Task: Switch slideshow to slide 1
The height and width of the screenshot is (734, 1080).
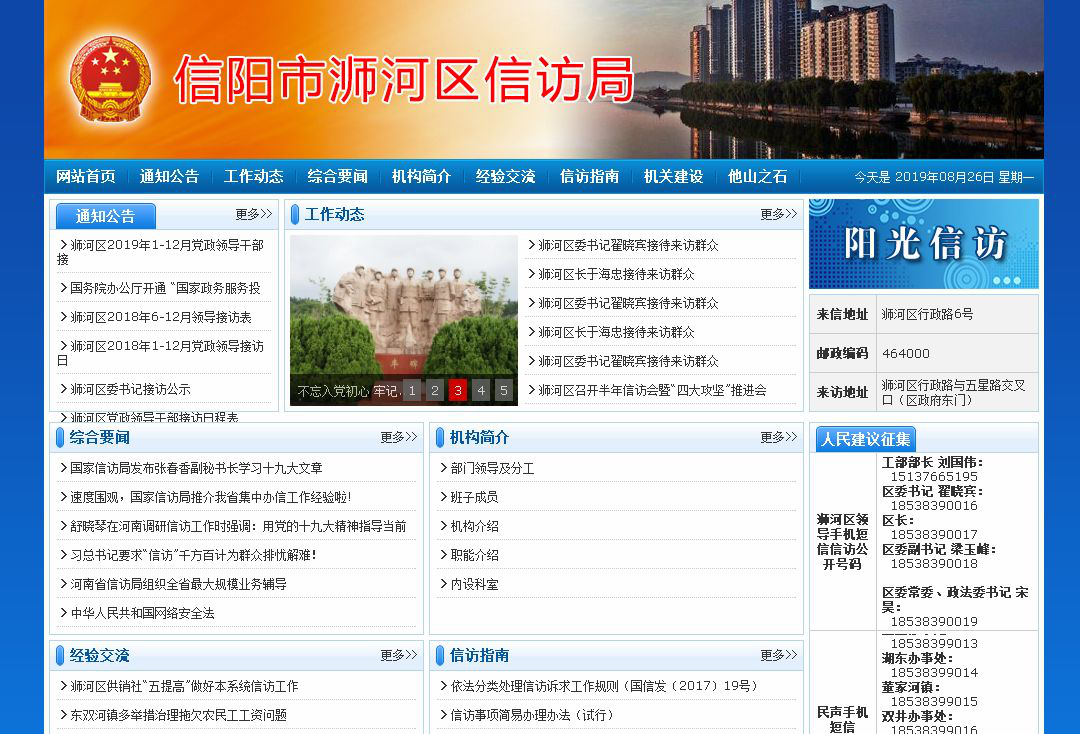Action: 412,390
